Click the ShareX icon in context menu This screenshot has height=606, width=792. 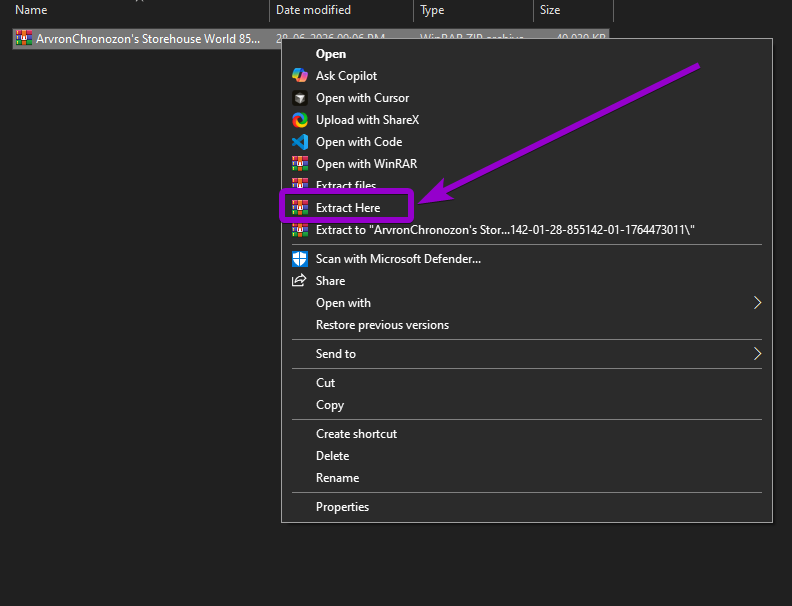pos(300,120)
